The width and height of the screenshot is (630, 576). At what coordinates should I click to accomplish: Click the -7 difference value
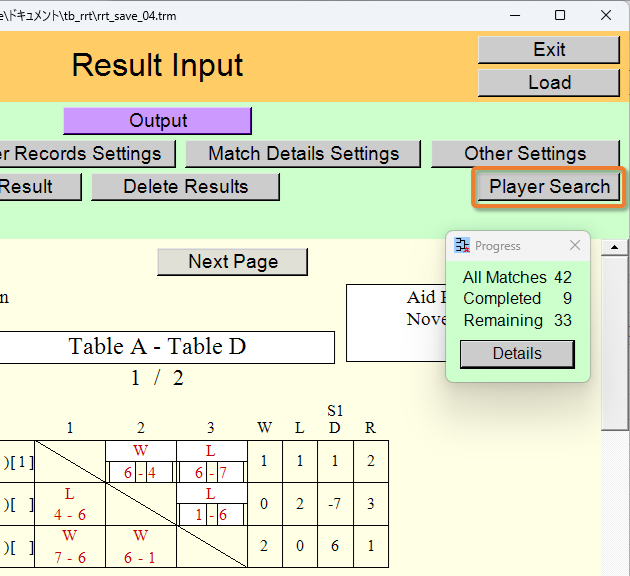[335, 504]
